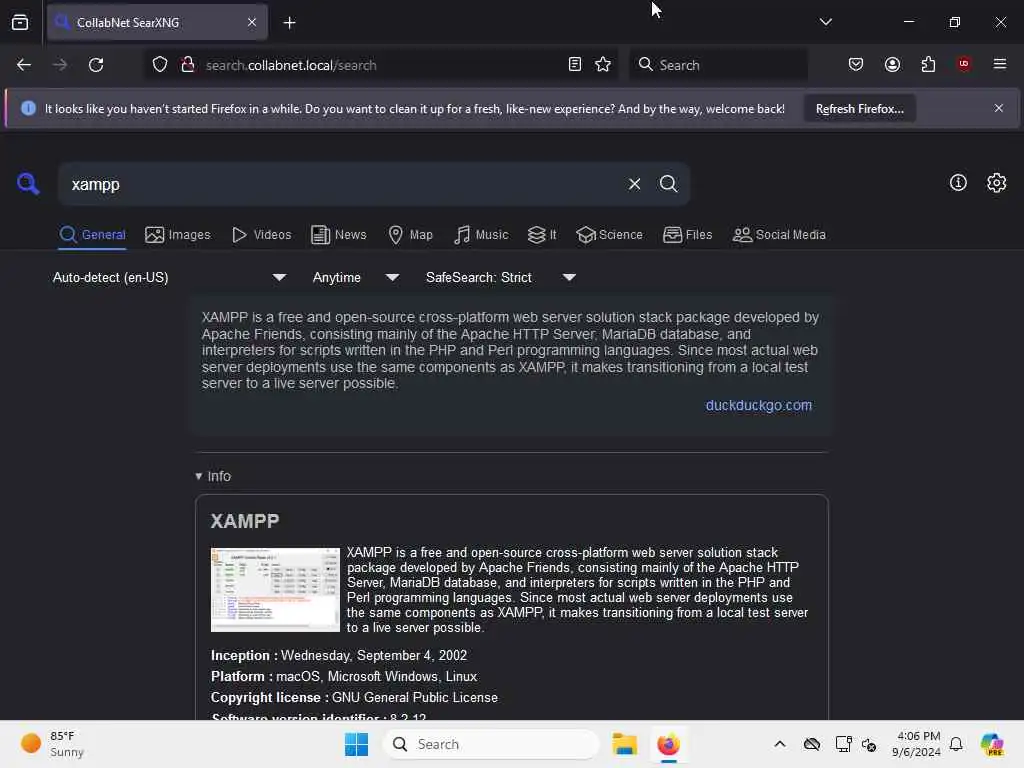Click the cloud sync tray icon

tap(812, 744)
